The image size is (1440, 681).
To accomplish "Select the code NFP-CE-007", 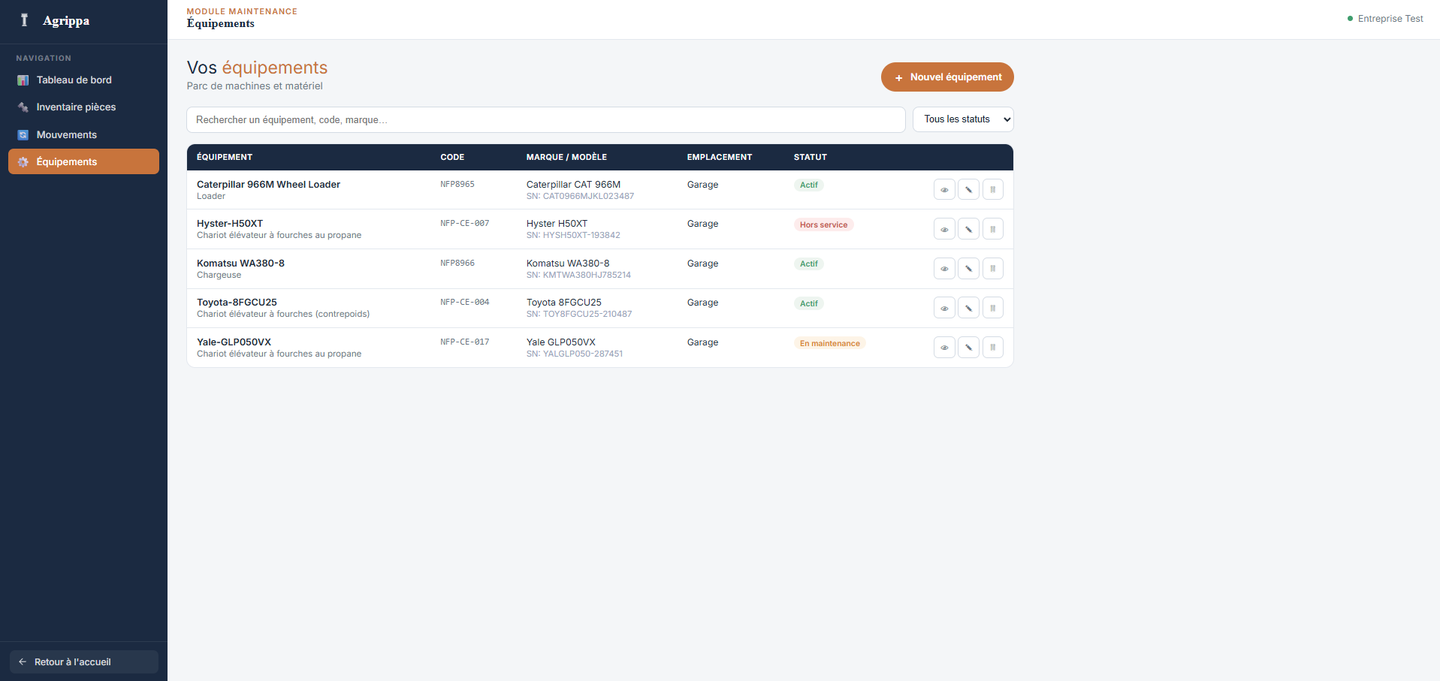I will coord(465,223).
